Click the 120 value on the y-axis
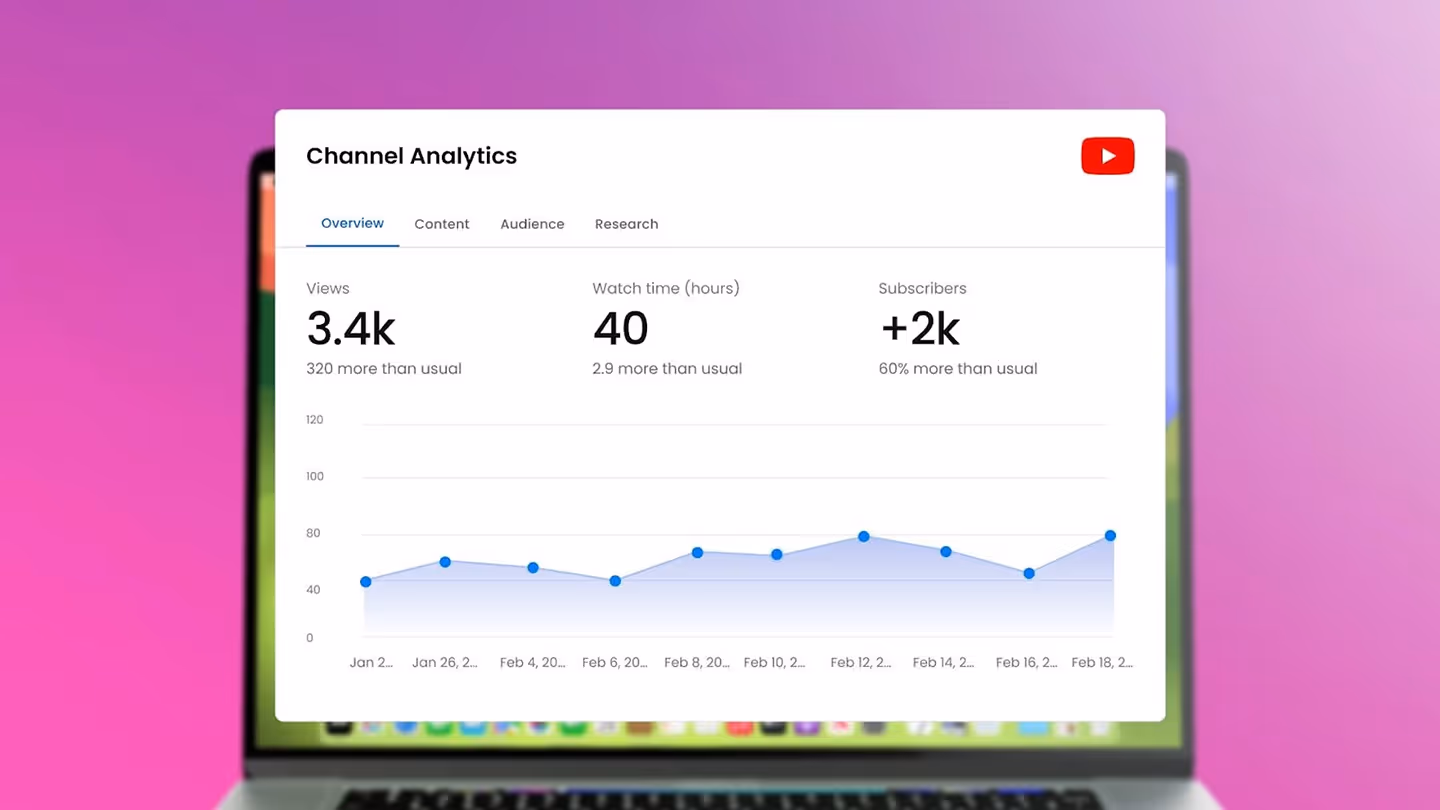The width and height of the screenshot is (1440, 810). point(314,420)
